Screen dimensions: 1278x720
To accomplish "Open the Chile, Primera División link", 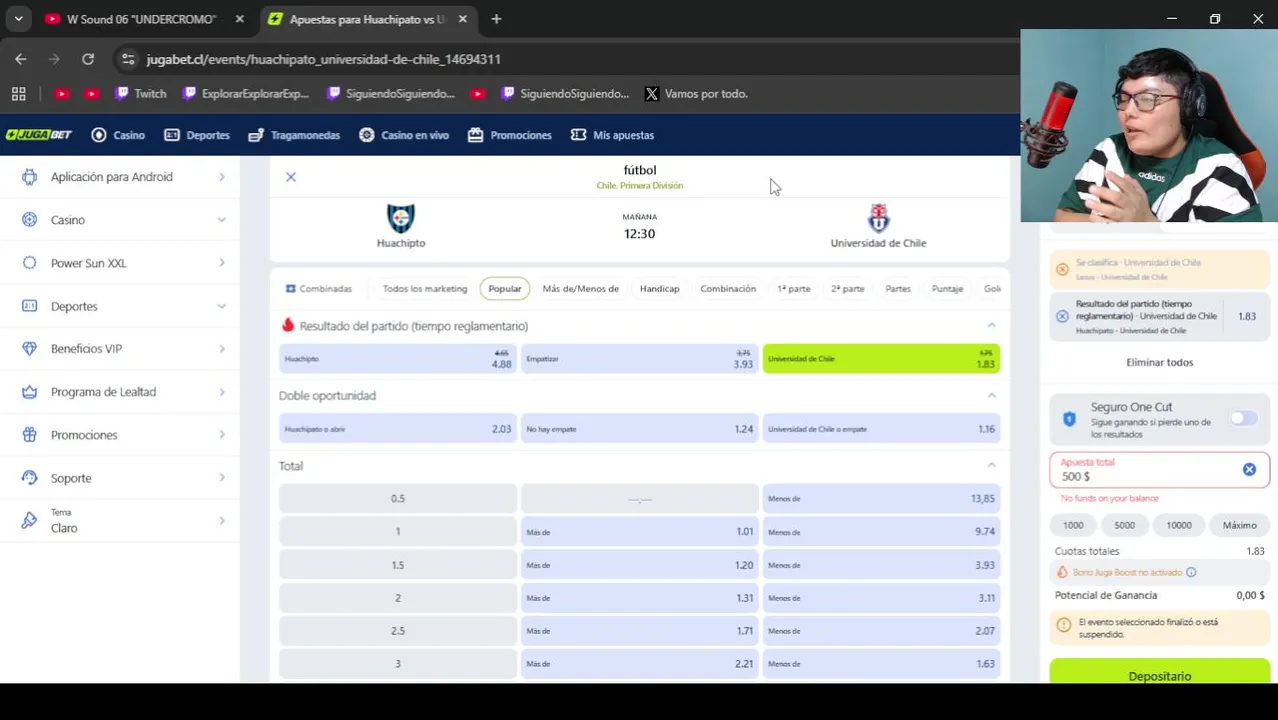I will [x=640, y=186].
